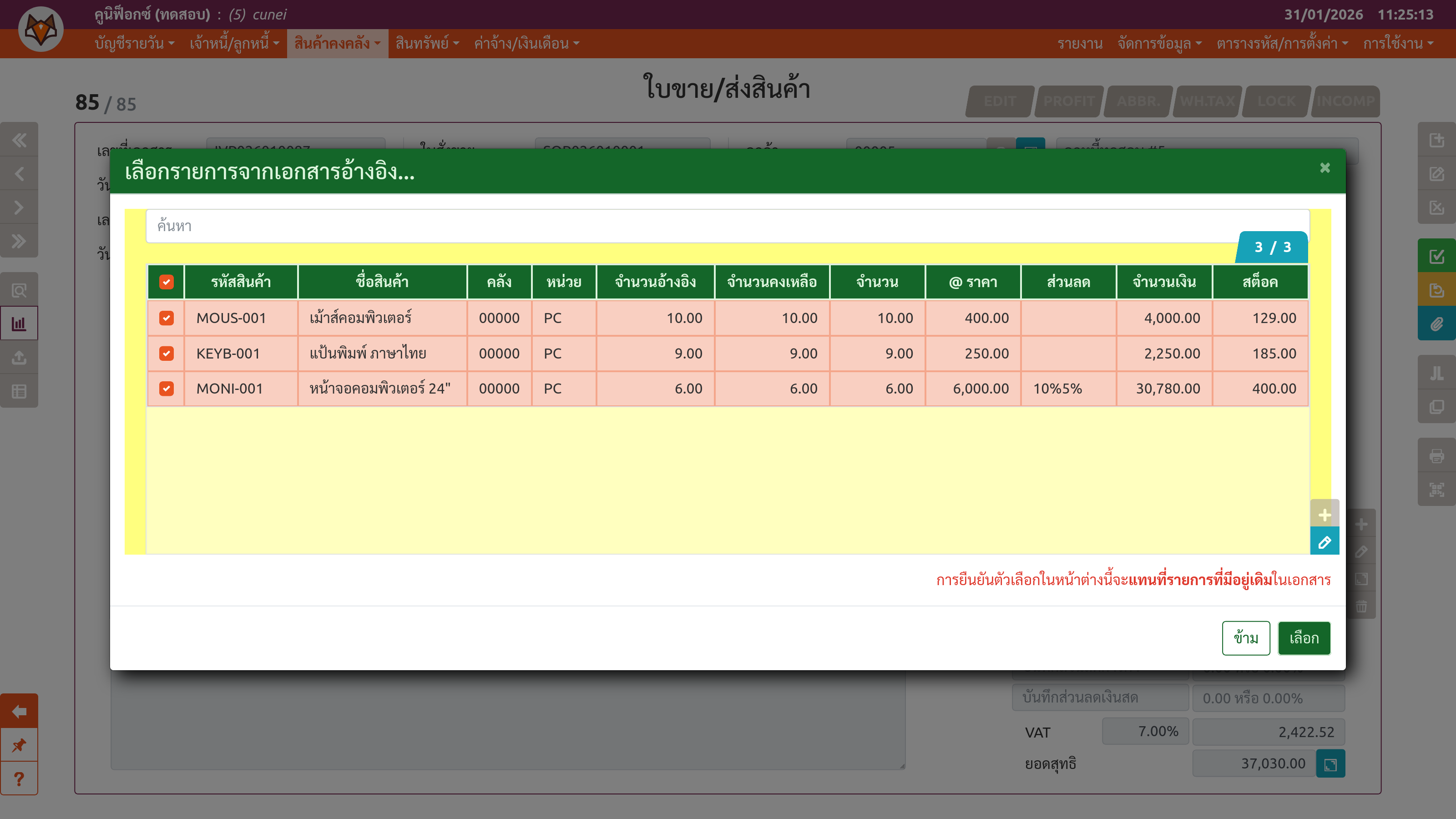
Task: Open the การใช้งาน dropdown menu
Action: [x=1397, y=44]
